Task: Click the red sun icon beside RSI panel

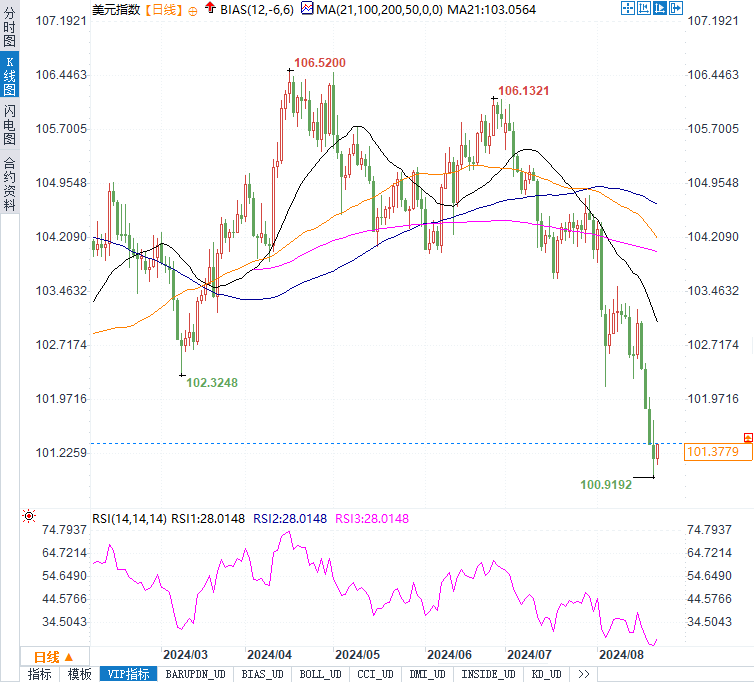Action: tap(29, 516)
